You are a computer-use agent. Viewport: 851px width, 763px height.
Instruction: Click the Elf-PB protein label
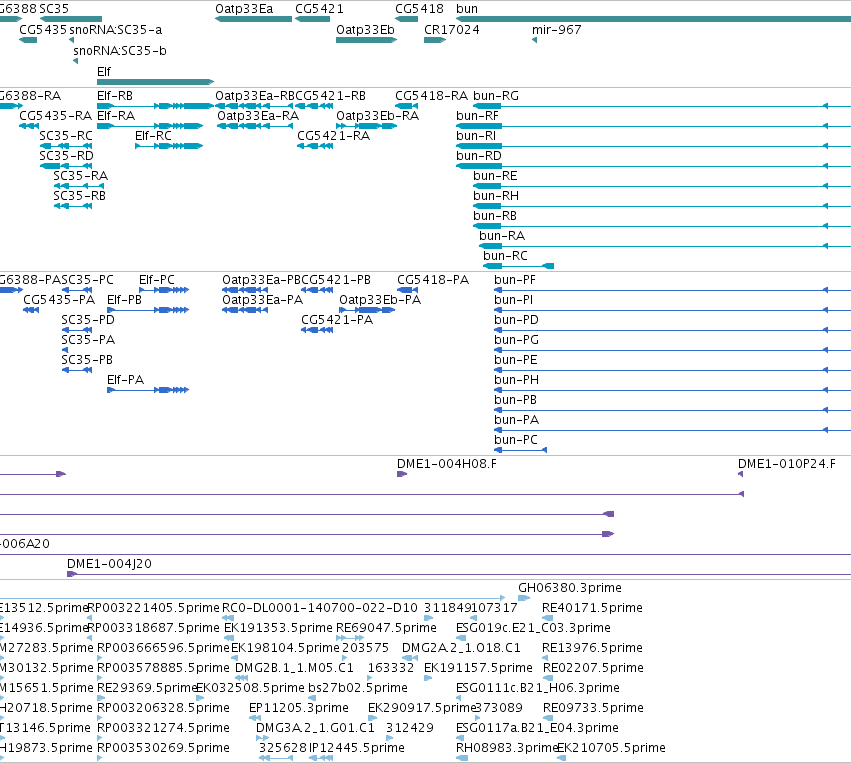[124, 300]
